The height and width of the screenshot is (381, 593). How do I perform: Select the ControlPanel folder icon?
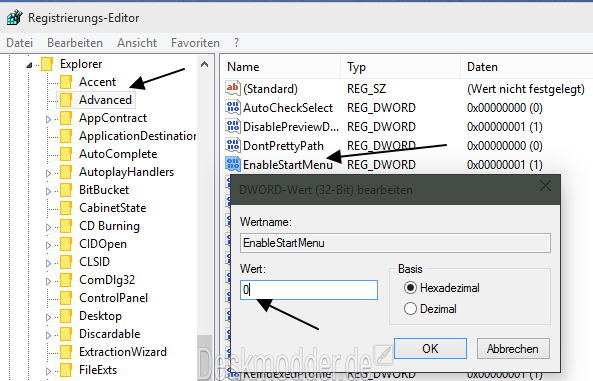coord(66,298)
